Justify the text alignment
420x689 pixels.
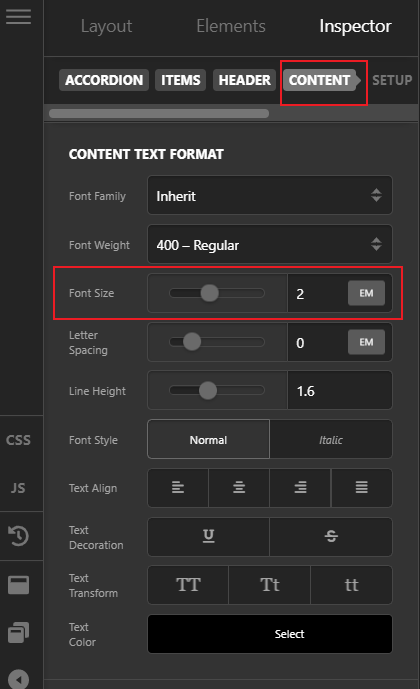pos(362,487)
